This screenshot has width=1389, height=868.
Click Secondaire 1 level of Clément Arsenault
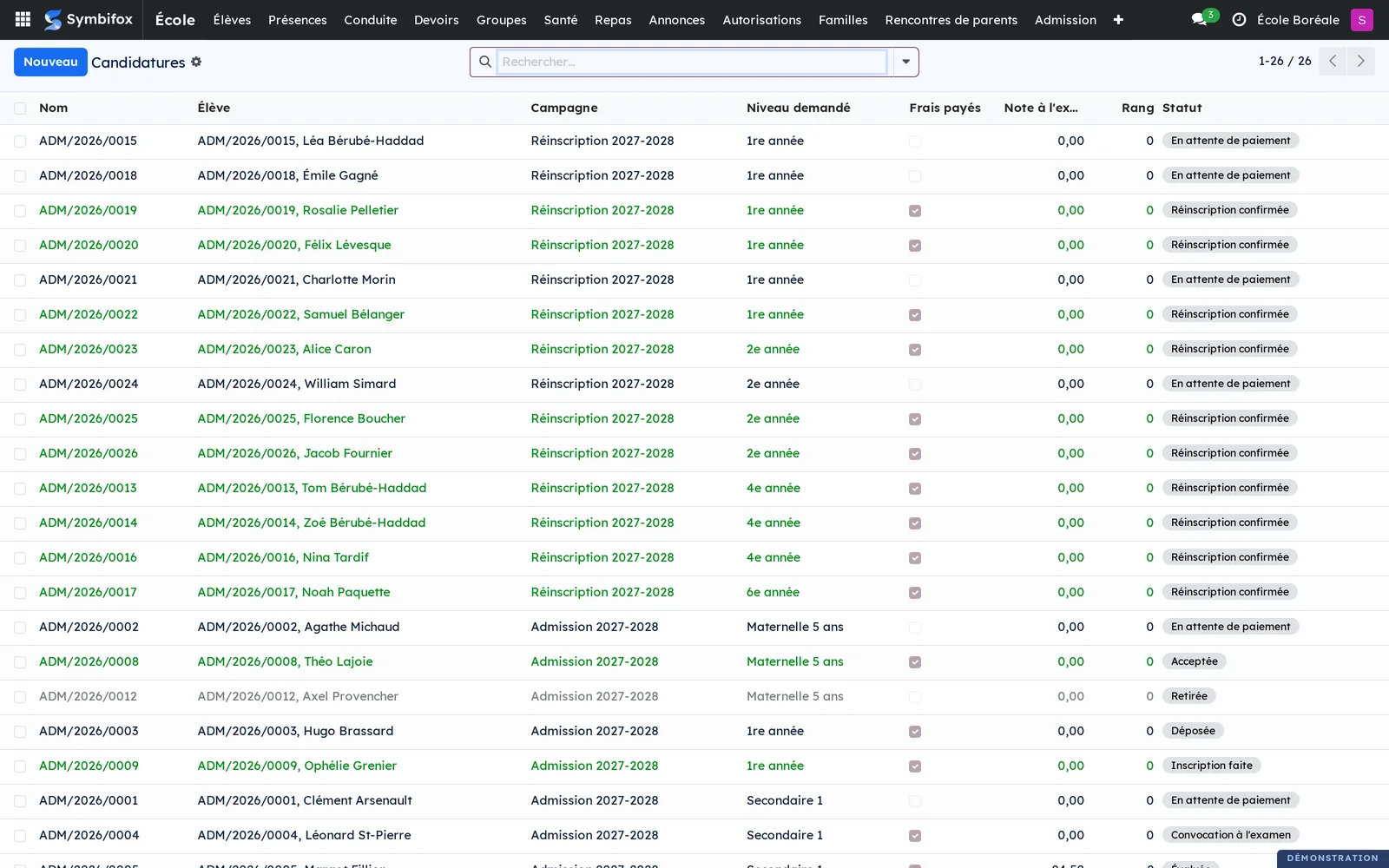[785, 800]
